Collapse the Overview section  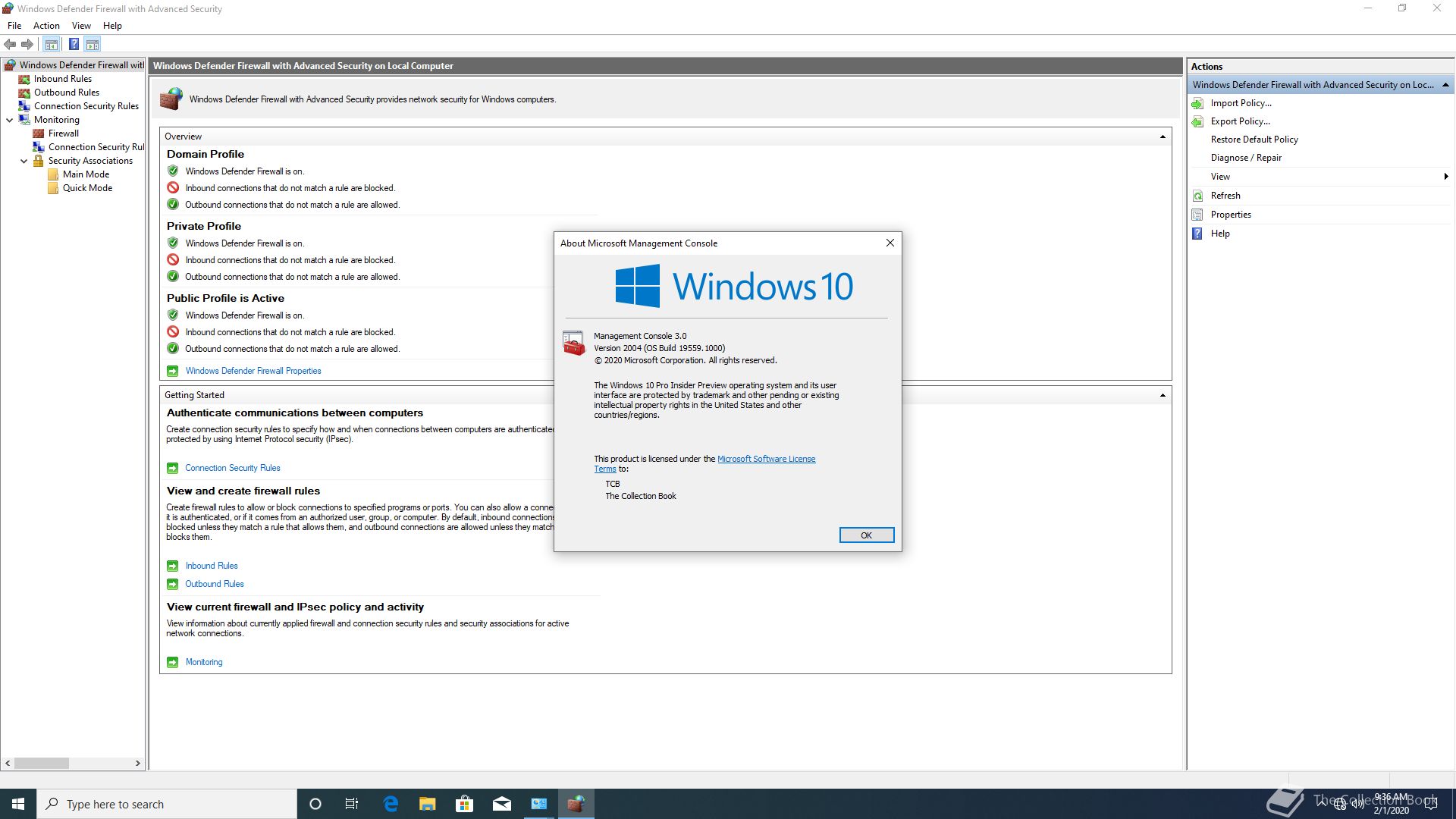(1163, 136)
